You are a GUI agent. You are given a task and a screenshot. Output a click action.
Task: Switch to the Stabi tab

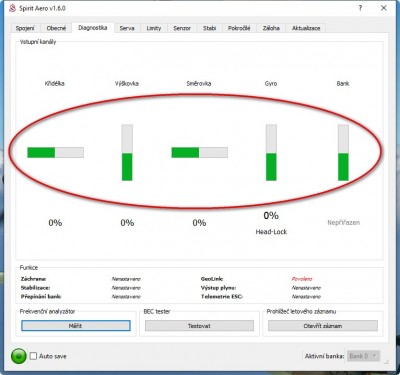209,28
